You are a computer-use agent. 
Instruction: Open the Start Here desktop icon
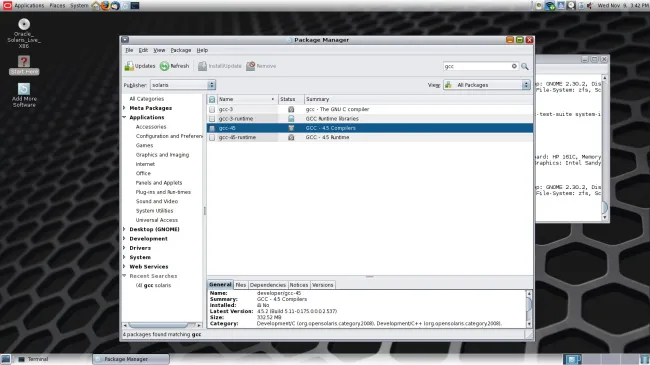(x=24, y=61)
